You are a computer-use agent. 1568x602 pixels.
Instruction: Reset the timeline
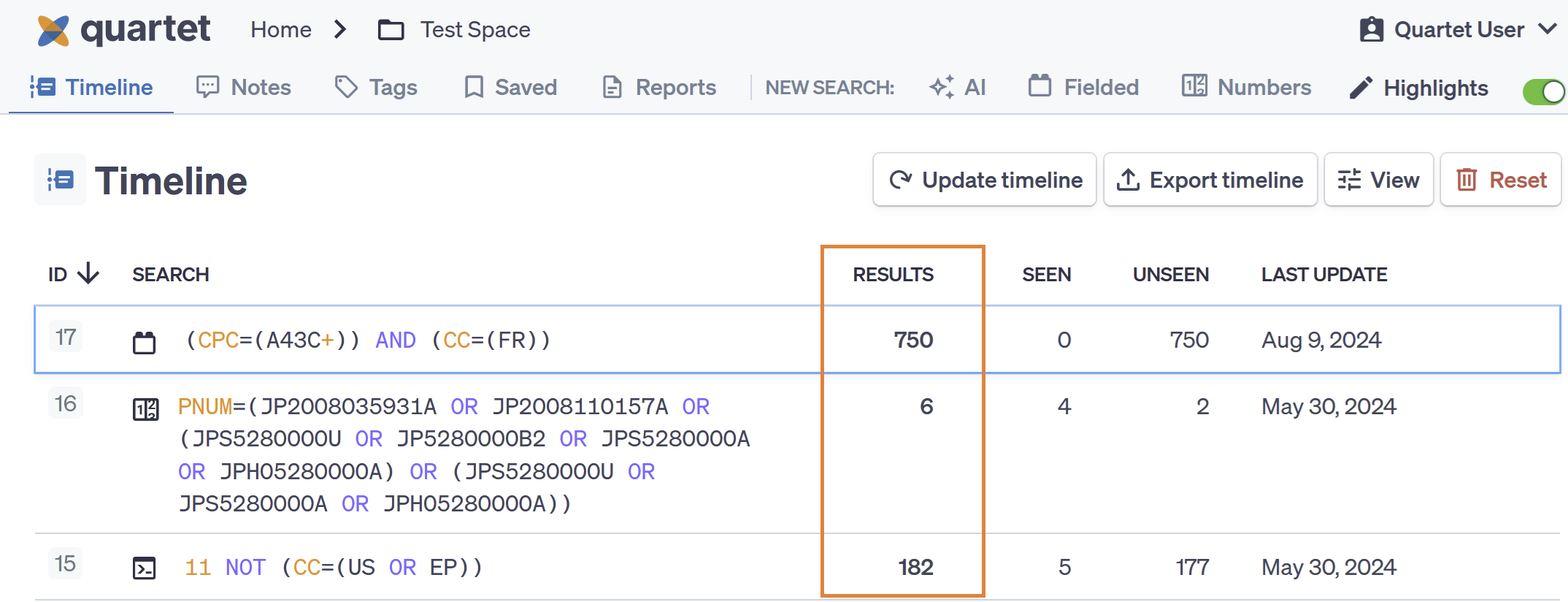pos(1501,180)
